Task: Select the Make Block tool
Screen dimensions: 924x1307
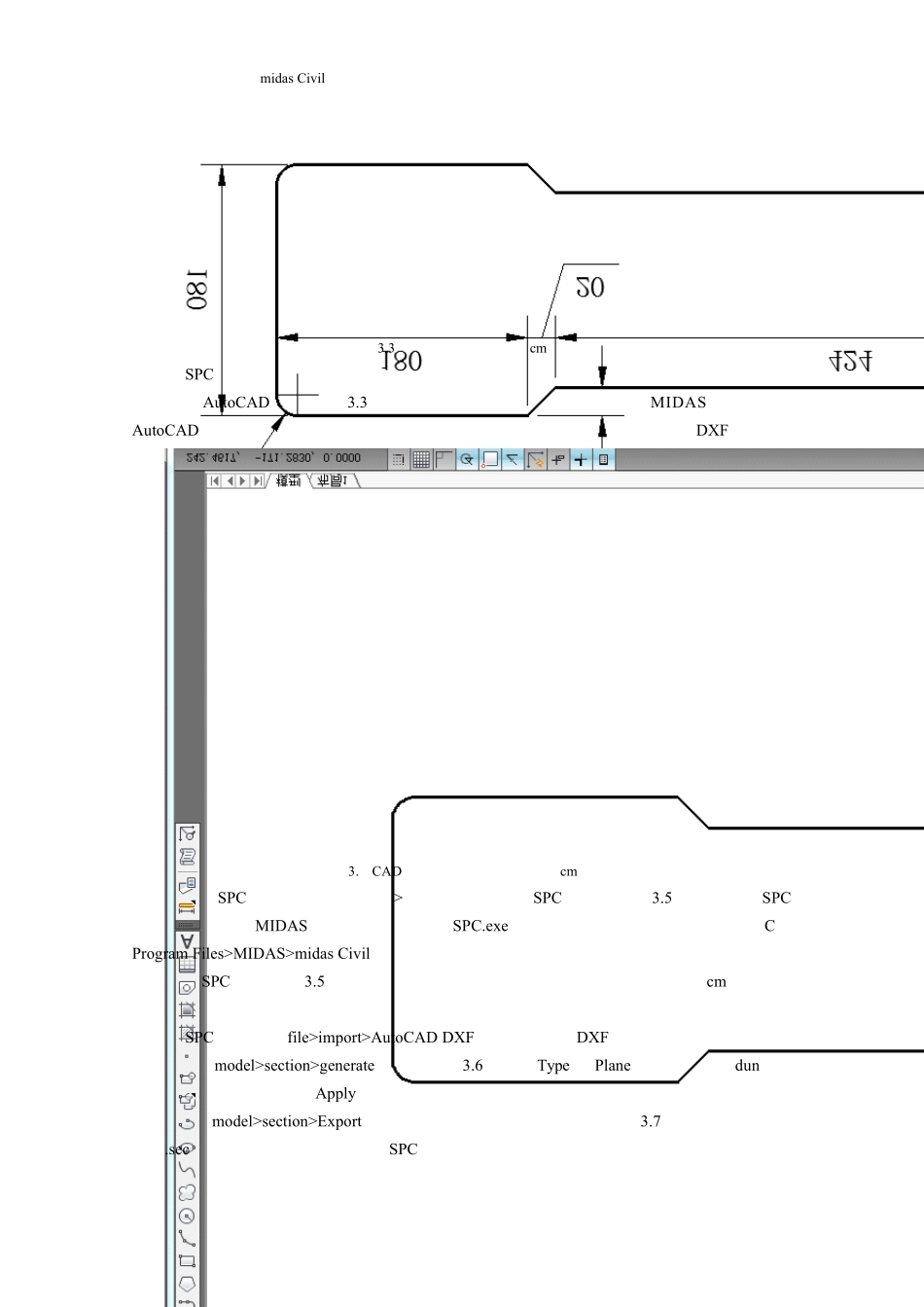Action: click(187, 1077)
